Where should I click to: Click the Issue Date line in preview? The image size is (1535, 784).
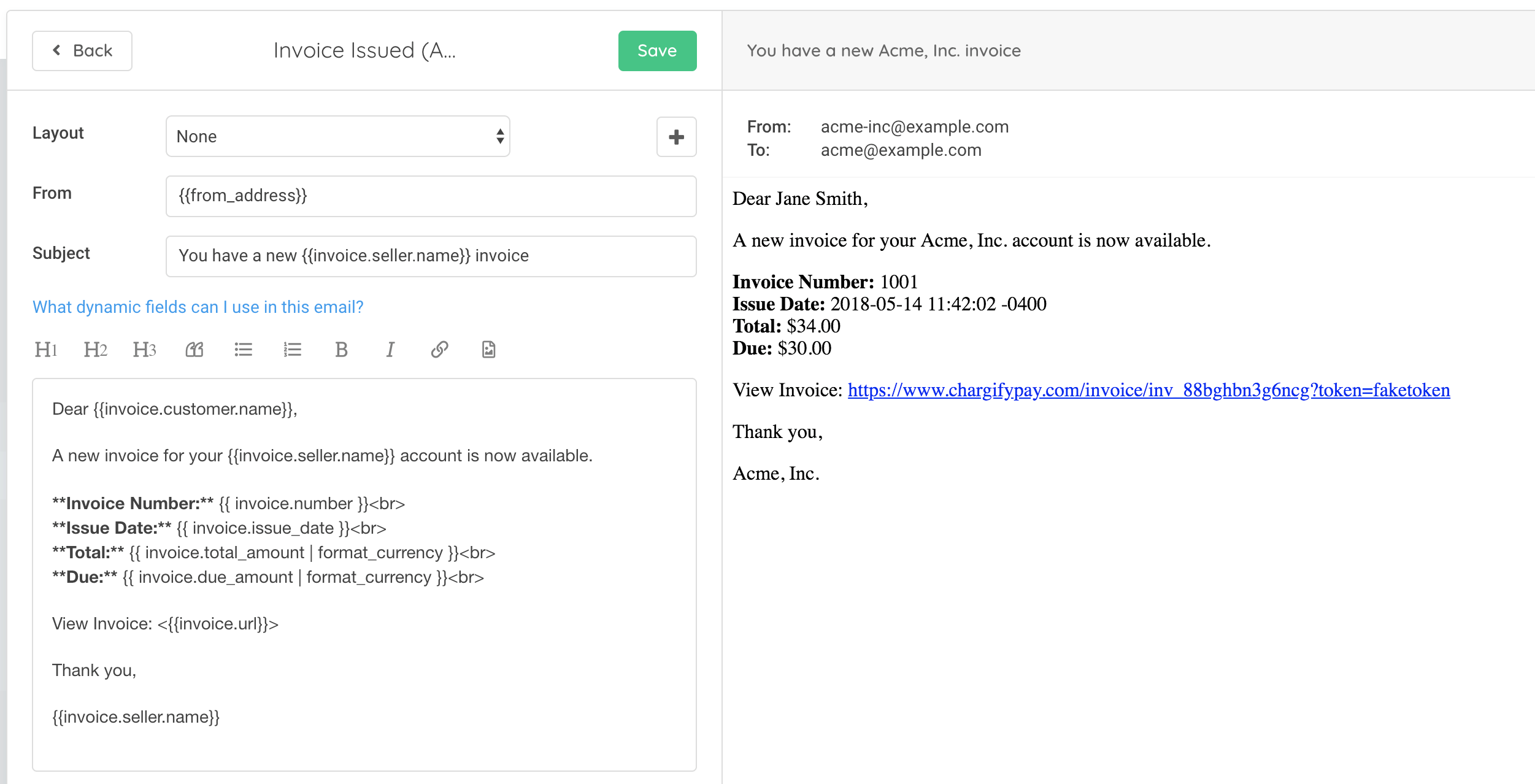click(x=890, y=304)
